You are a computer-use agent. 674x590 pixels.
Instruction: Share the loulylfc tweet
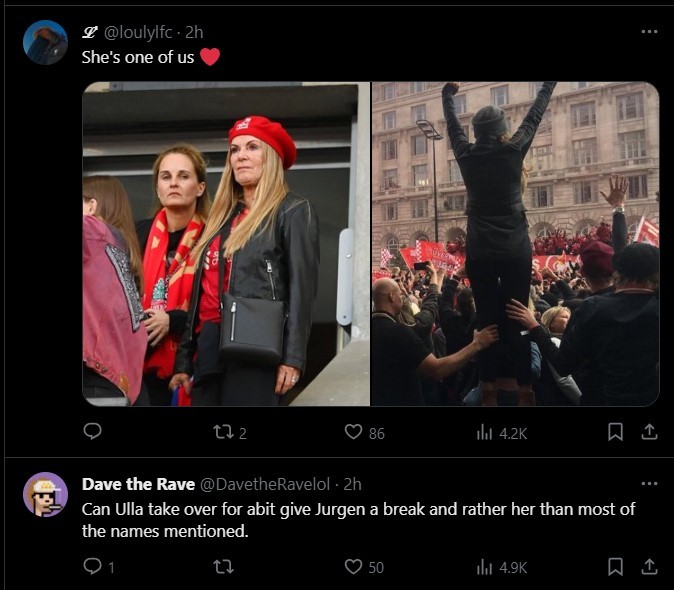(648, 432)
